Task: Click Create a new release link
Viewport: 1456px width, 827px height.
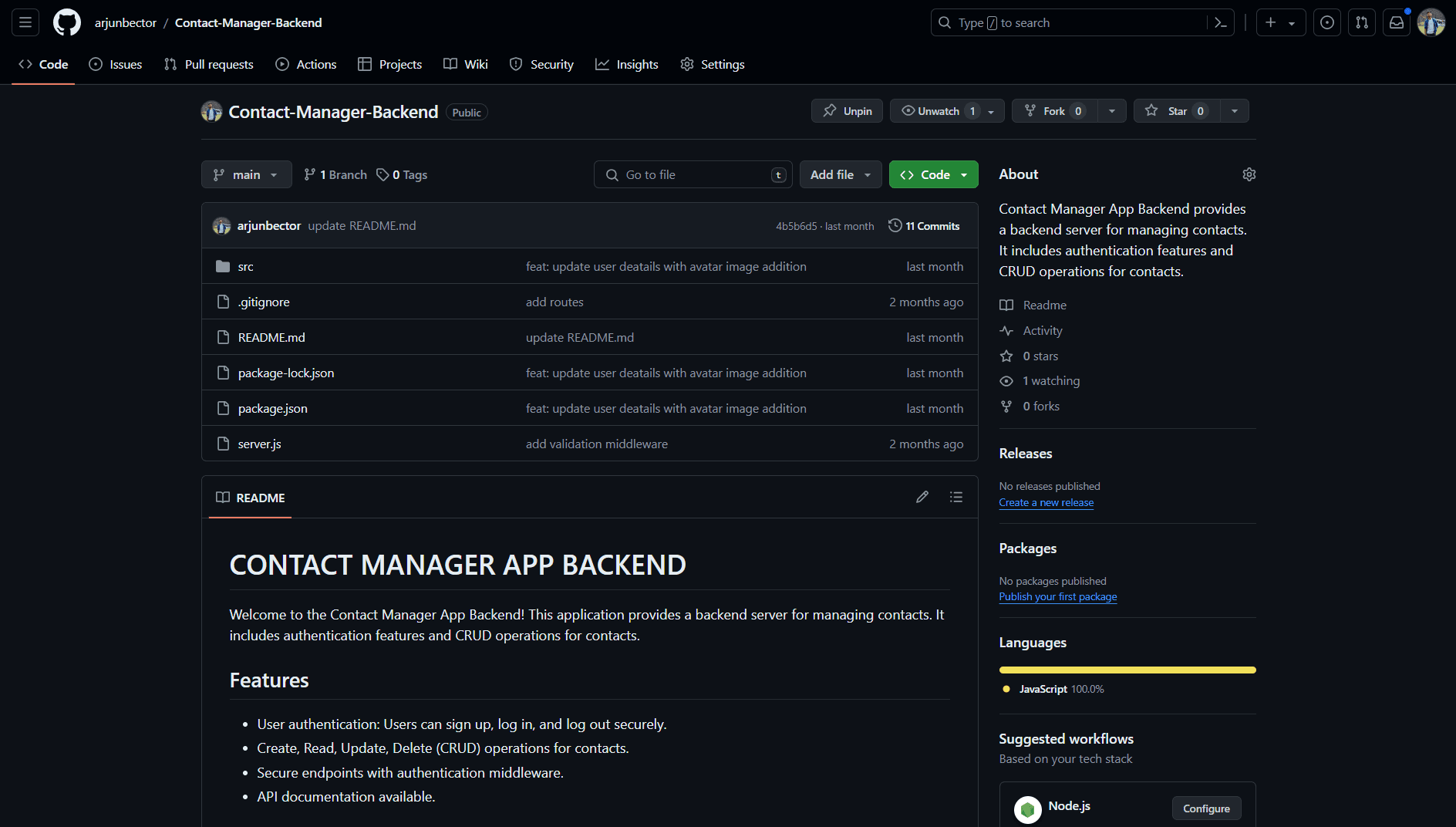Action: click(1046, 503)
